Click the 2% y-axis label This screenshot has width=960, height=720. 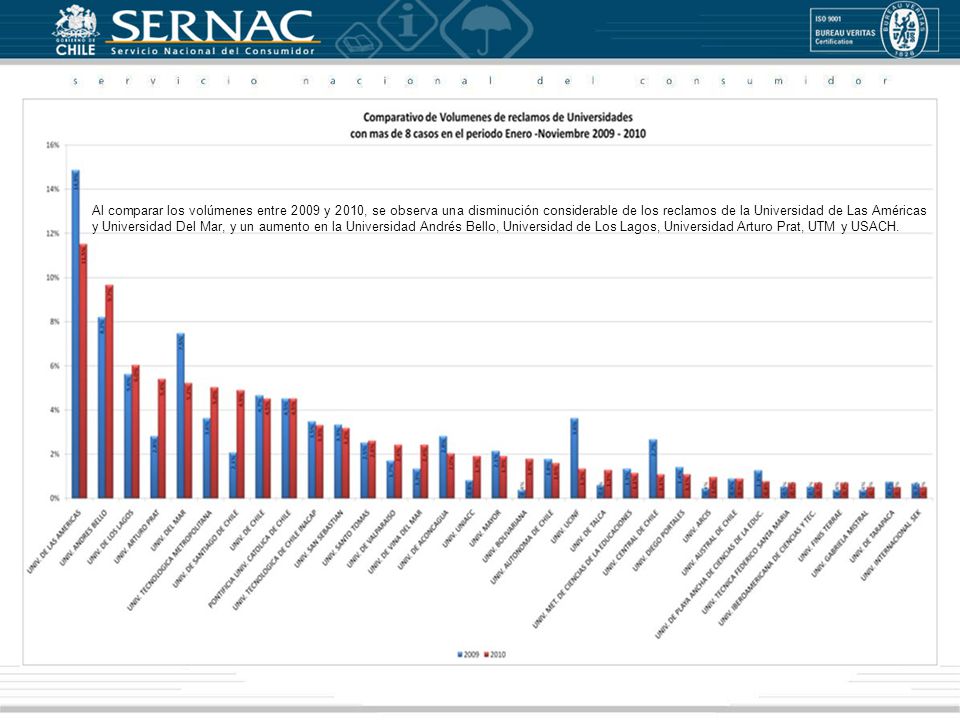[x=54, y=454]
